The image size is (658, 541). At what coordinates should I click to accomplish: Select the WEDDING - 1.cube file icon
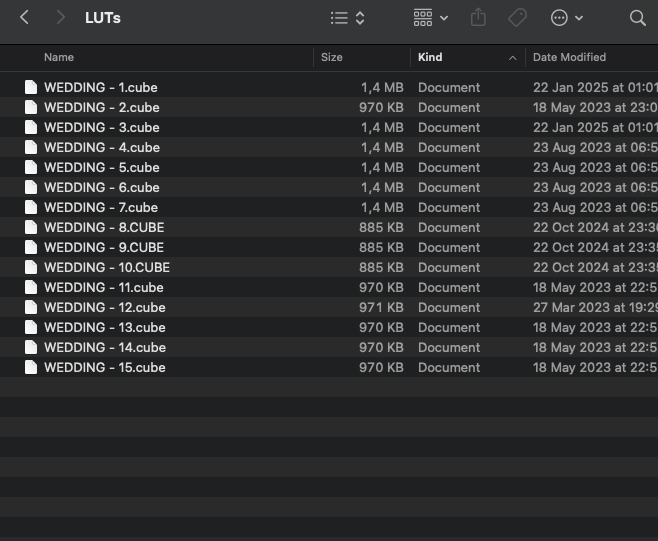coord(31,87)
